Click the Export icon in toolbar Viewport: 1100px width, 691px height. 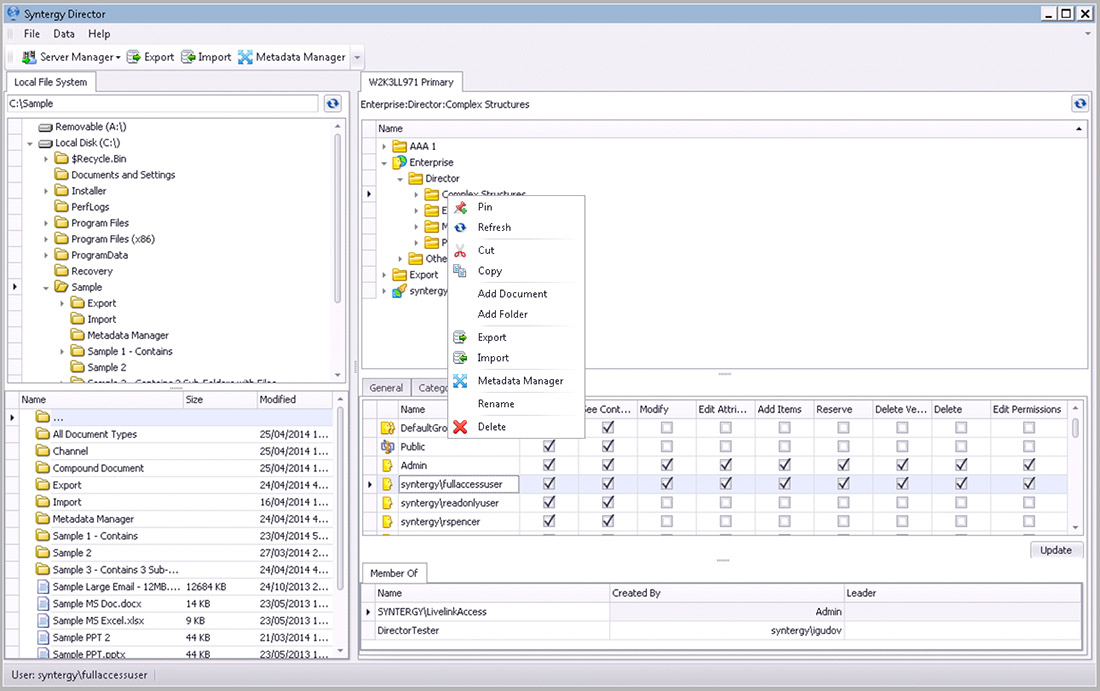point(136,57)
